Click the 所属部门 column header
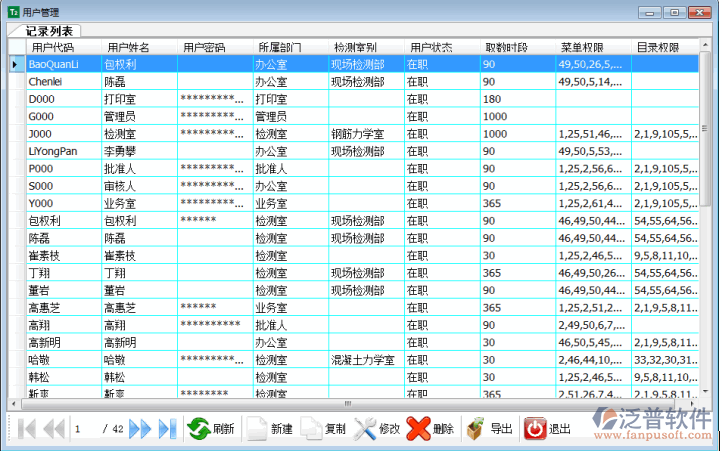 291,47
